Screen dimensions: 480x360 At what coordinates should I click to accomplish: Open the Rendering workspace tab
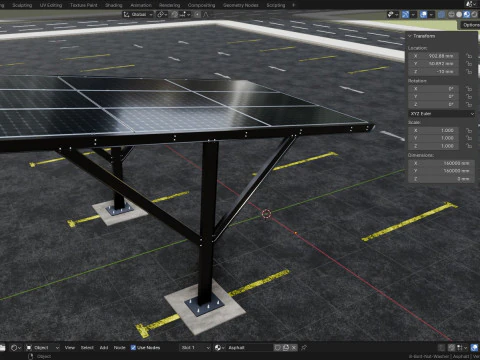[x=169, y=5]
